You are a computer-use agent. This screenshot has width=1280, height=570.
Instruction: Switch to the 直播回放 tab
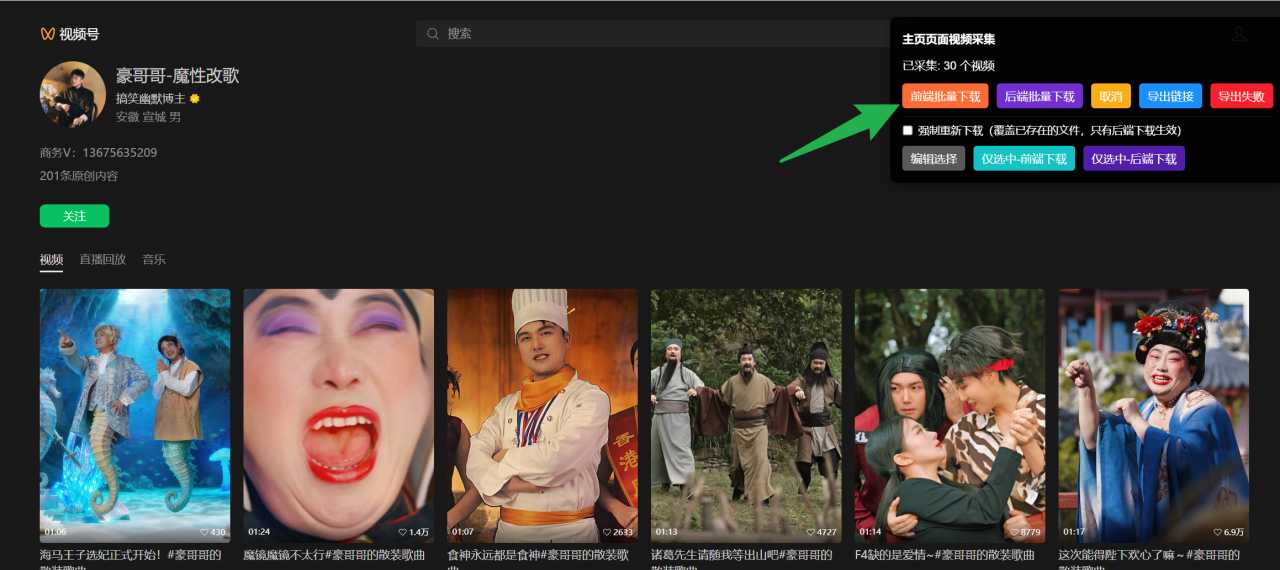pyautogui.click(x=103, y=260)
